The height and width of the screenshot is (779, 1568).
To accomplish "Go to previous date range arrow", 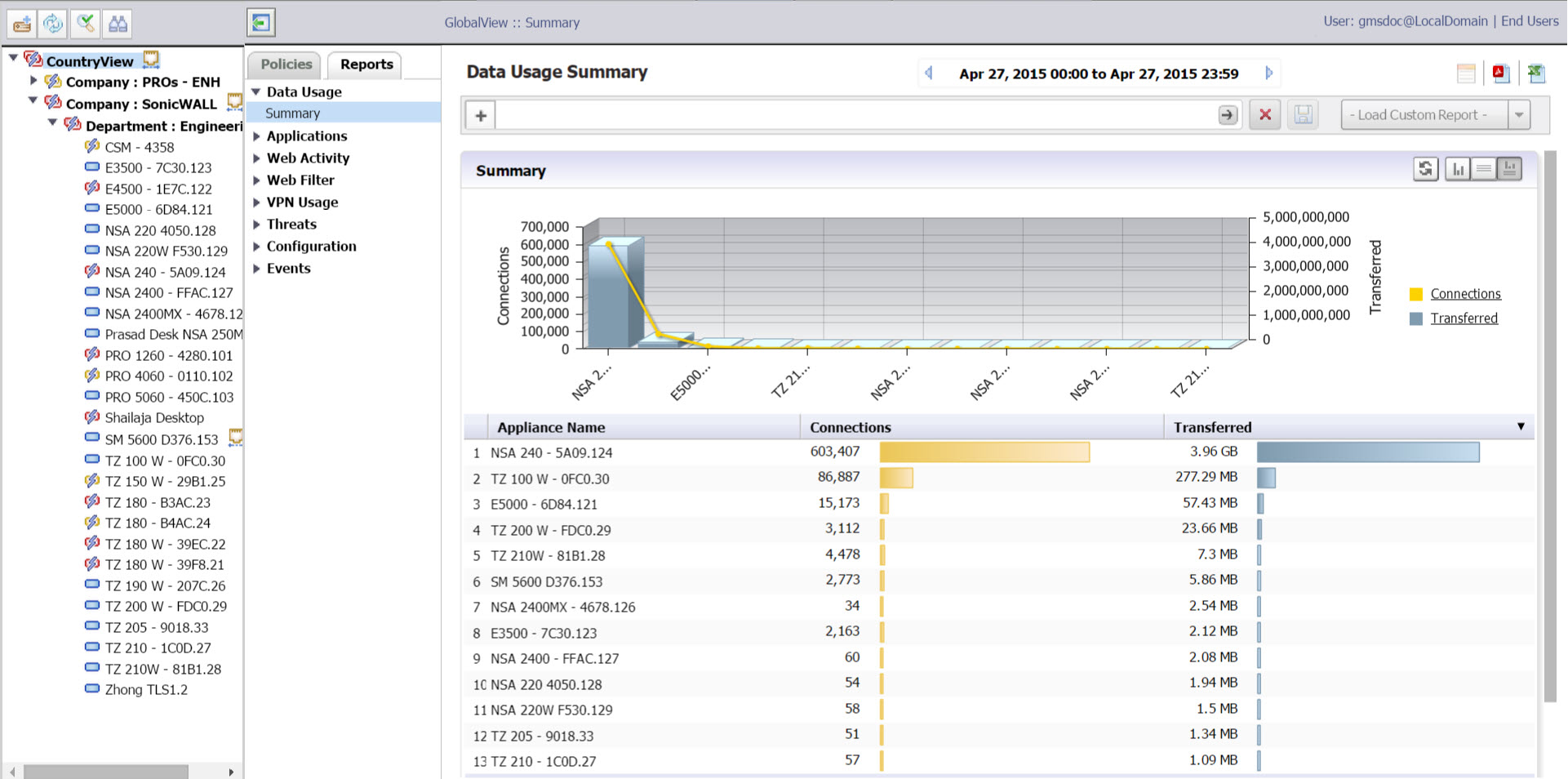I will (929, 73).
